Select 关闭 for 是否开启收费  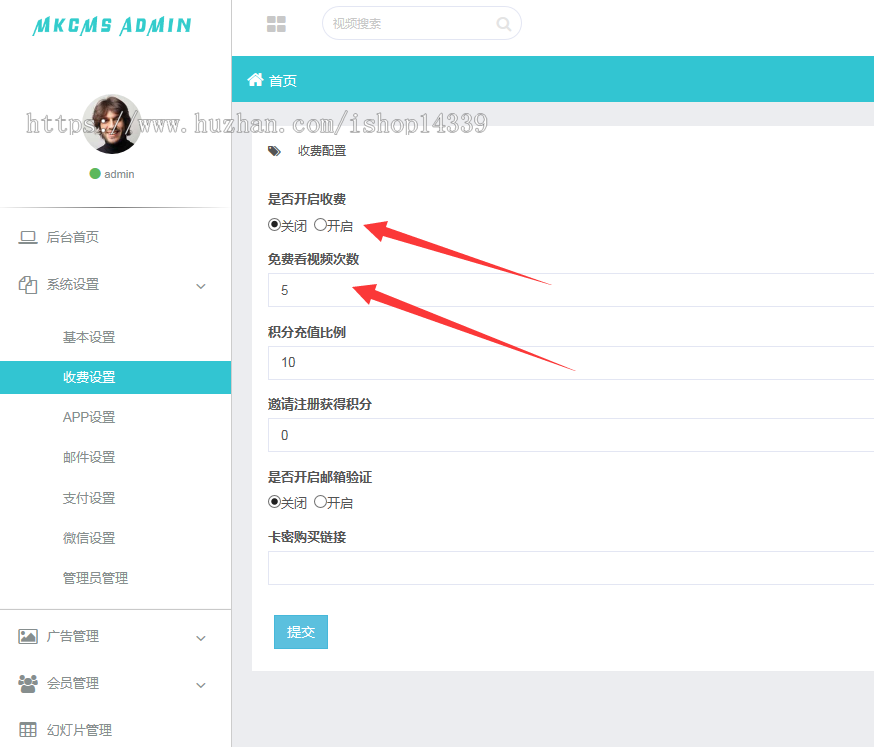[x=274, y=225]
